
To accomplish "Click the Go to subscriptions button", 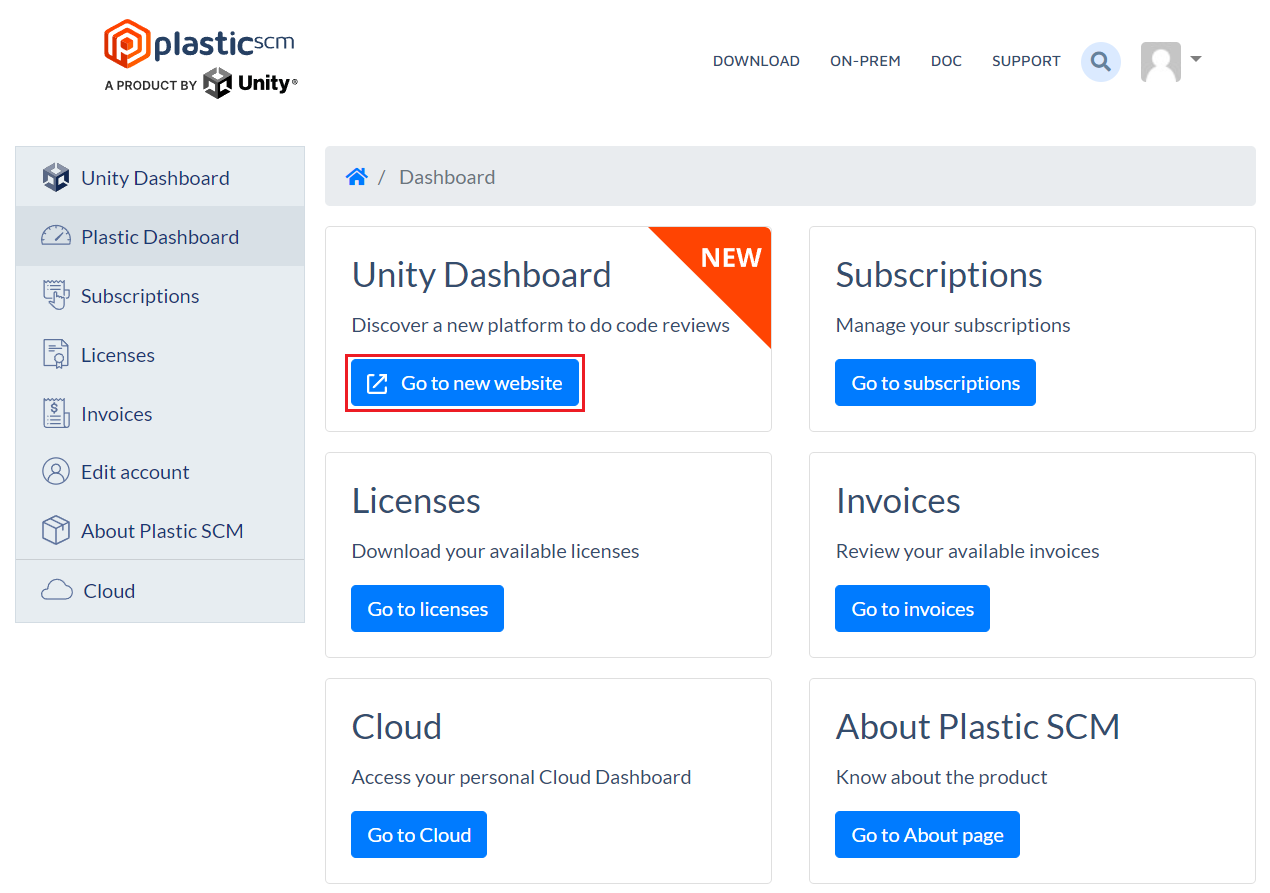I will 935,383.
